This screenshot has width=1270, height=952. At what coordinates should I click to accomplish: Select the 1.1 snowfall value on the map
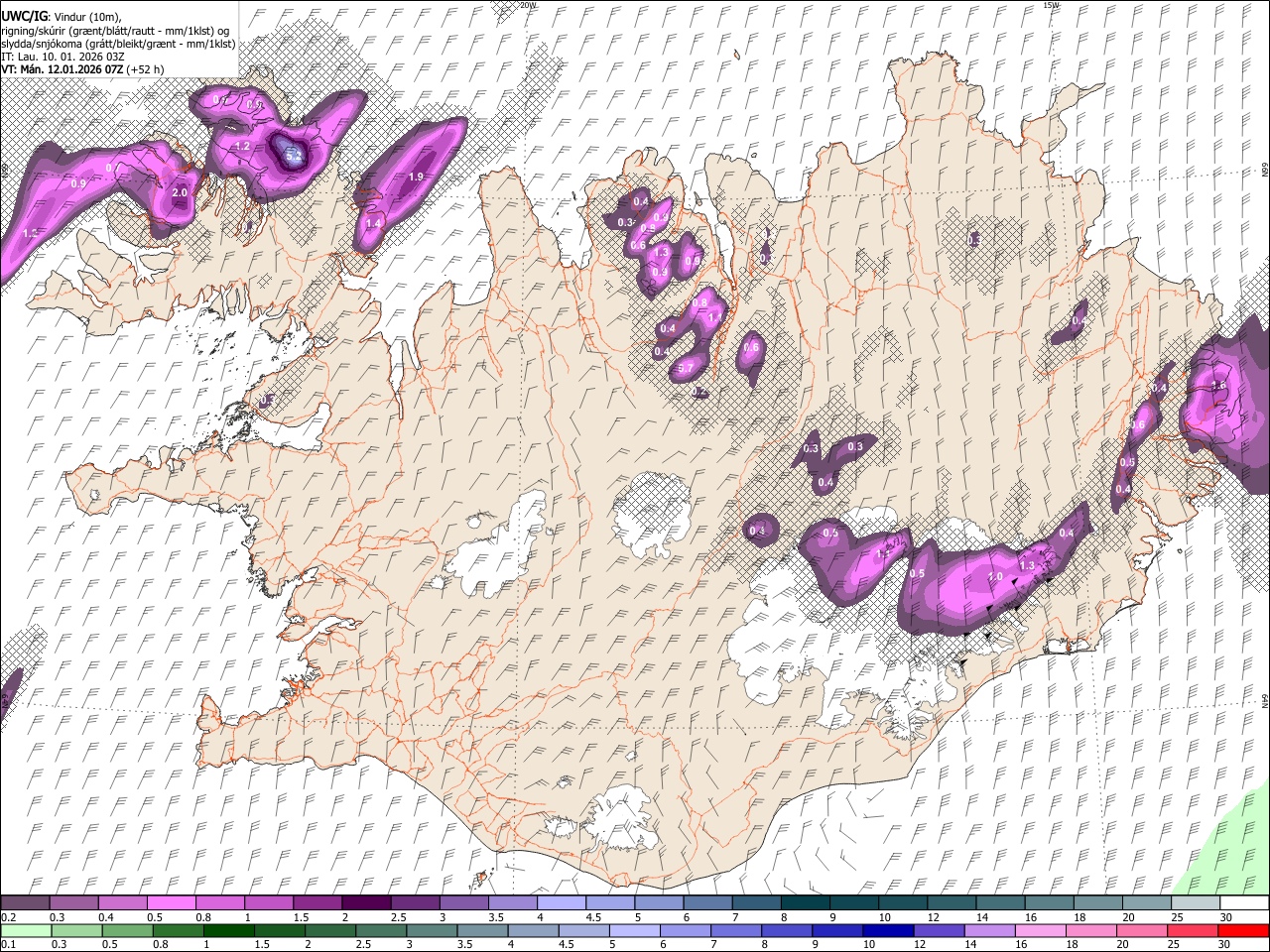[x=716, y=317]
